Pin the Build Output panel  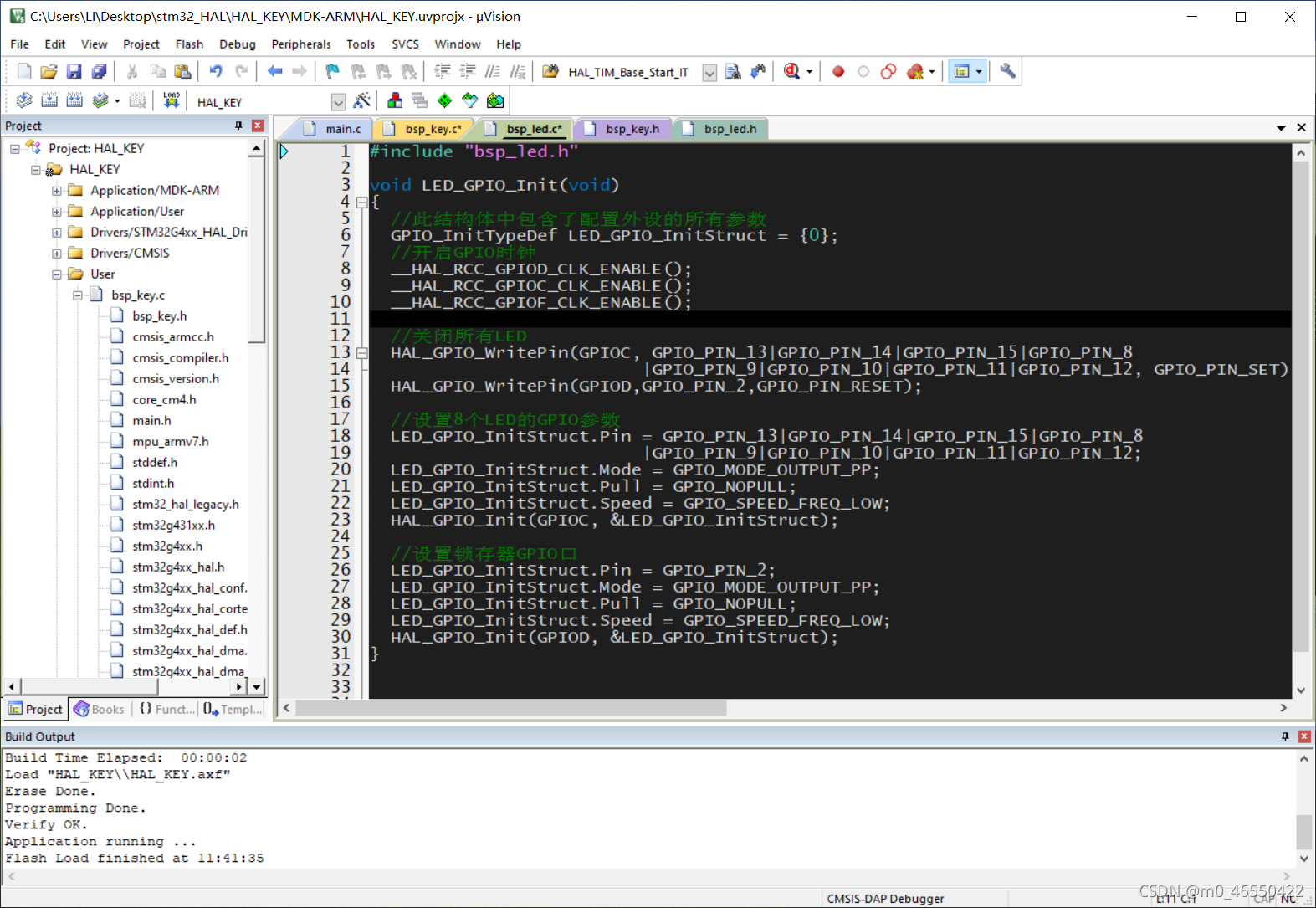pos(1285,736)
